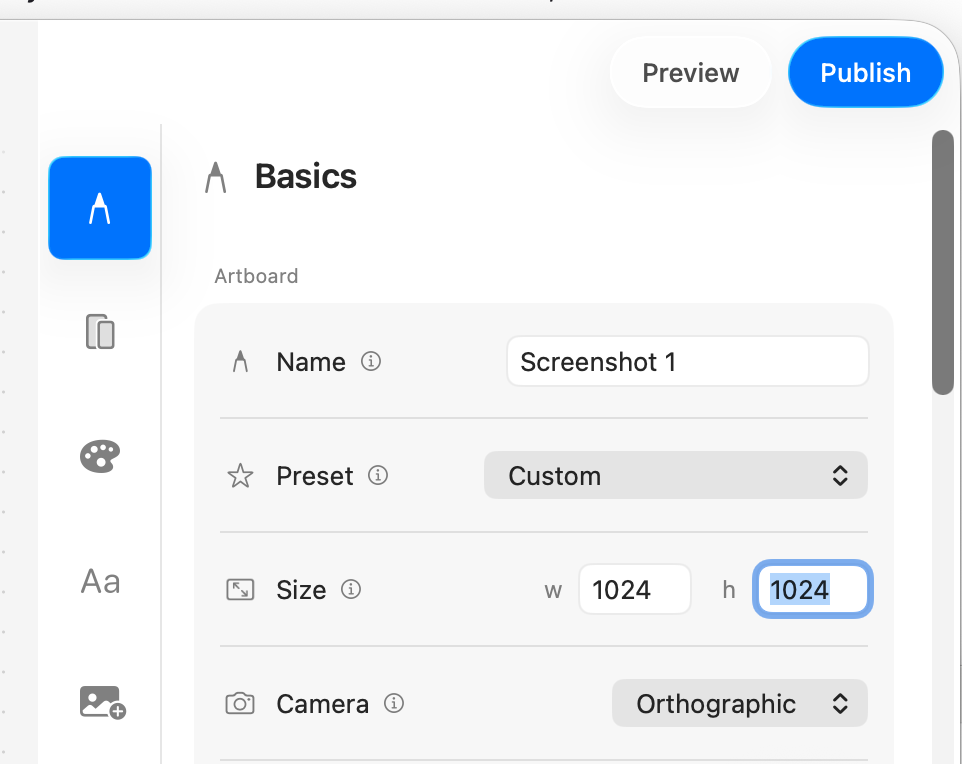962x764 pixels.
Task: Open the color palette sidebar tab
Action: (100, 456)
